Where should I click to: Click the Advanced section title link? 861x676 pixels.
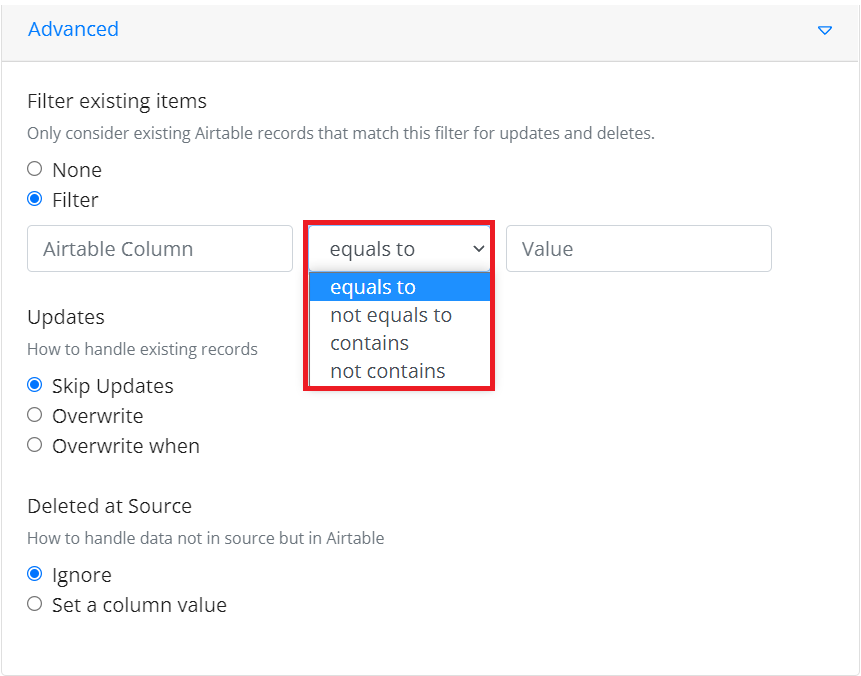[x=73, y=29]
